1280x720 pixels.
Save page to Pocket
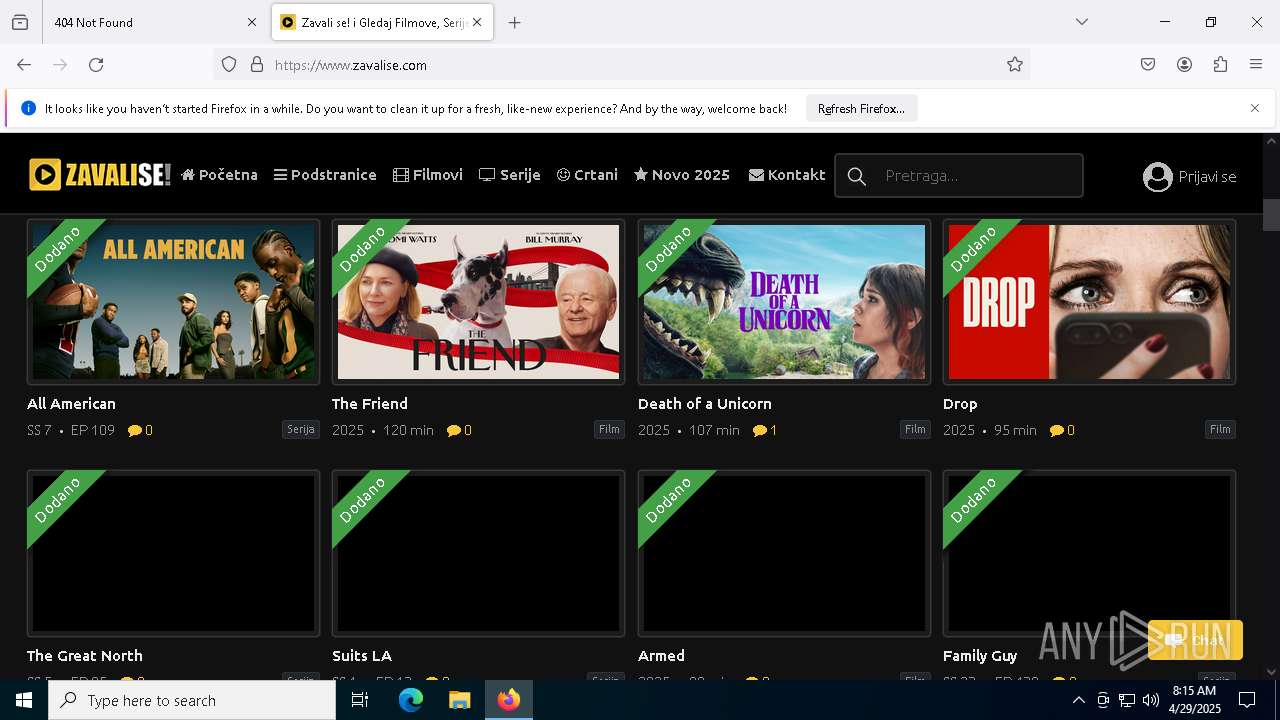pos(1148,65)
